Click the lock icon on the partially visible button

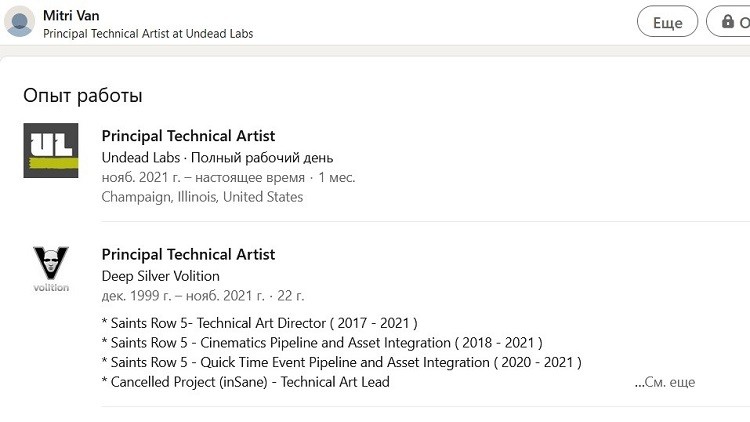[728, 22]
